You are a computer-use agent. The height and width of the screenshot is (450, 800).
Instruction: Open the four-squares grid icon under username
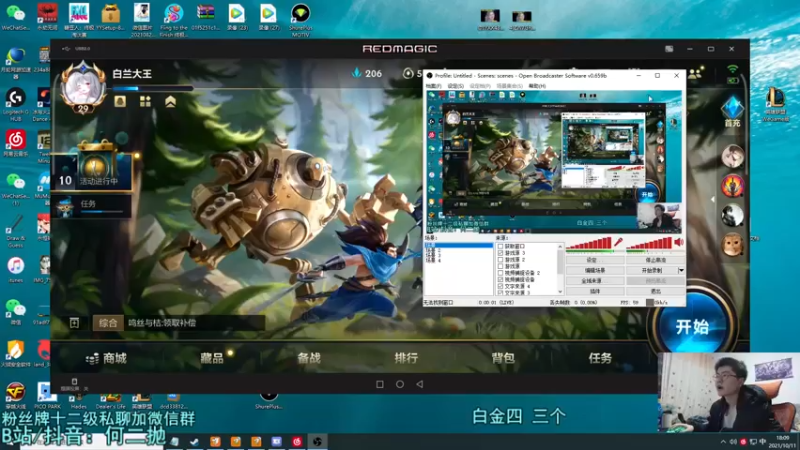point(145,101)
